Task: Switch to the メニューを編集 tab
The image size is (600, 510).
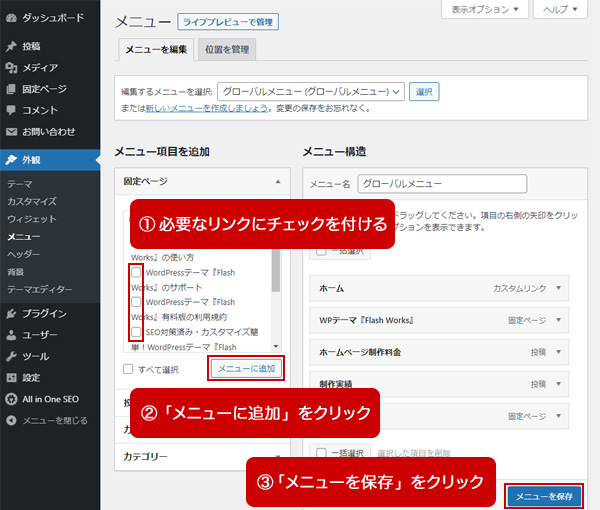Action: pos(156,49)
